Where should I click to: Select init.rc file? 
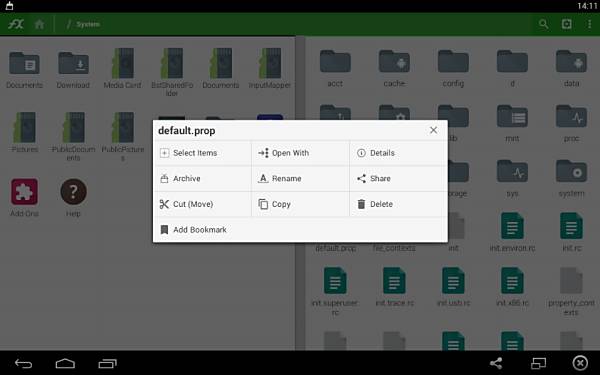click(571, 232)
